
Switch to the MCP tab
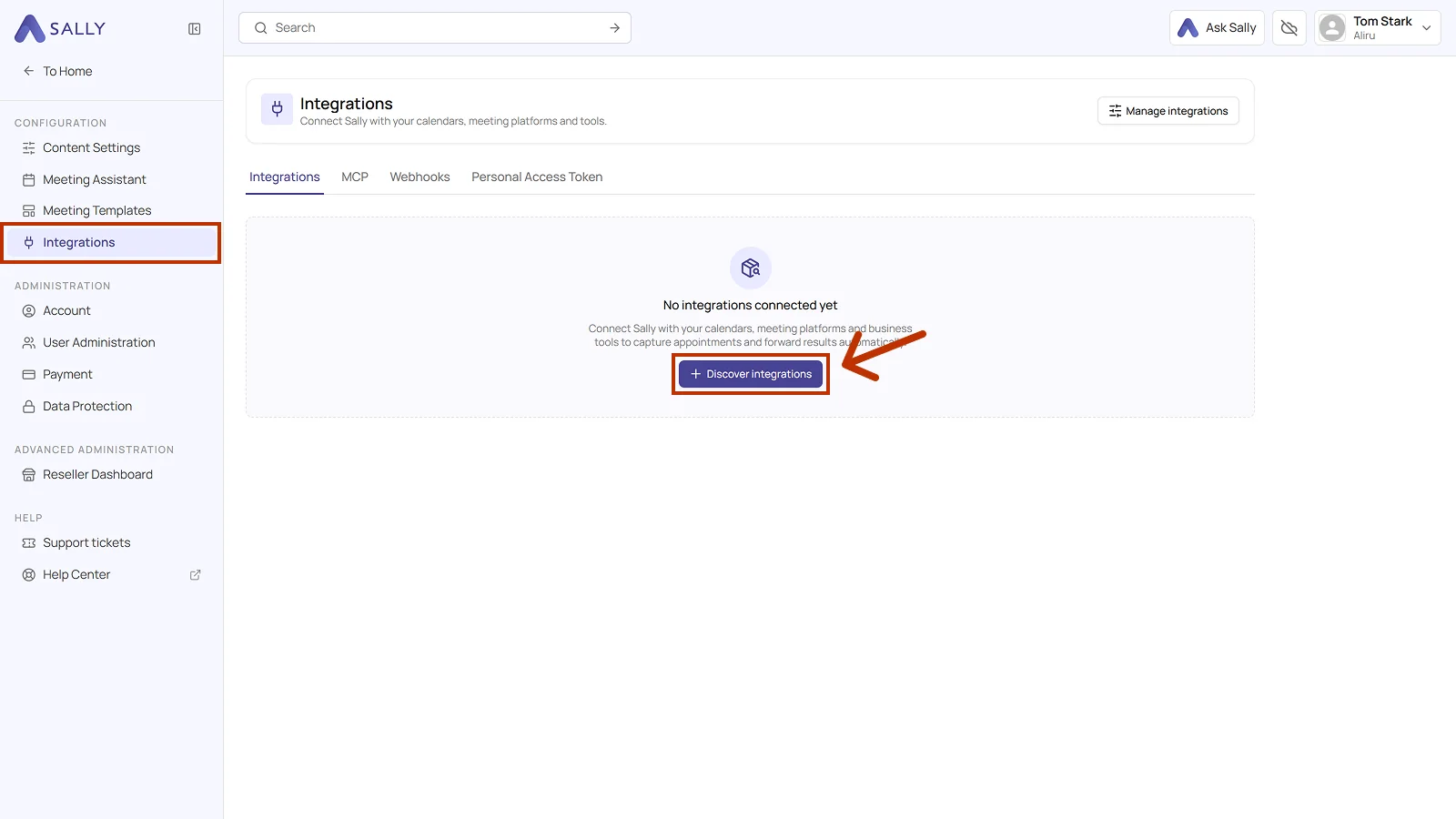pos(355,177)
